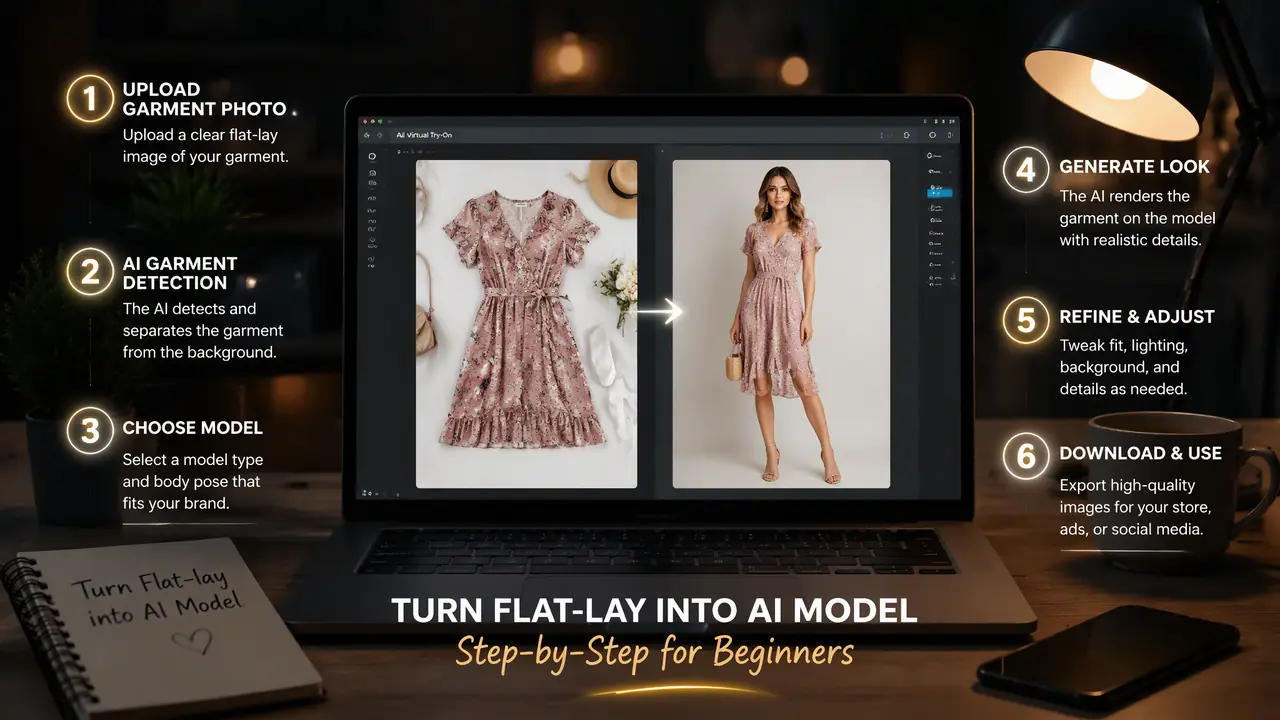1280x720 pixels.
Task: Click the number 5 step badge
Action: pos(1026,320)
